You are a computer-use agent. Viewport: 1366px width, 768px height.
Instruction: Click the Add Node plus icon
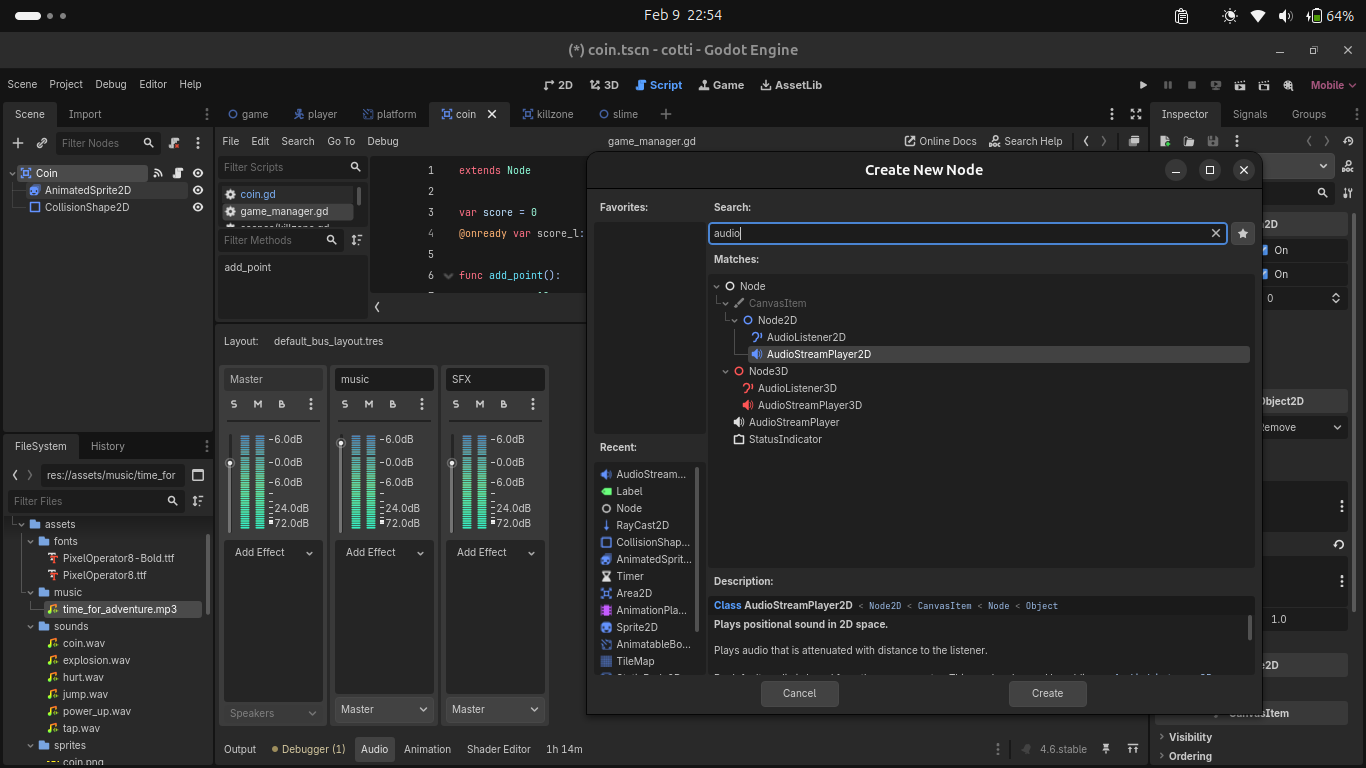[x=18, y=143]
